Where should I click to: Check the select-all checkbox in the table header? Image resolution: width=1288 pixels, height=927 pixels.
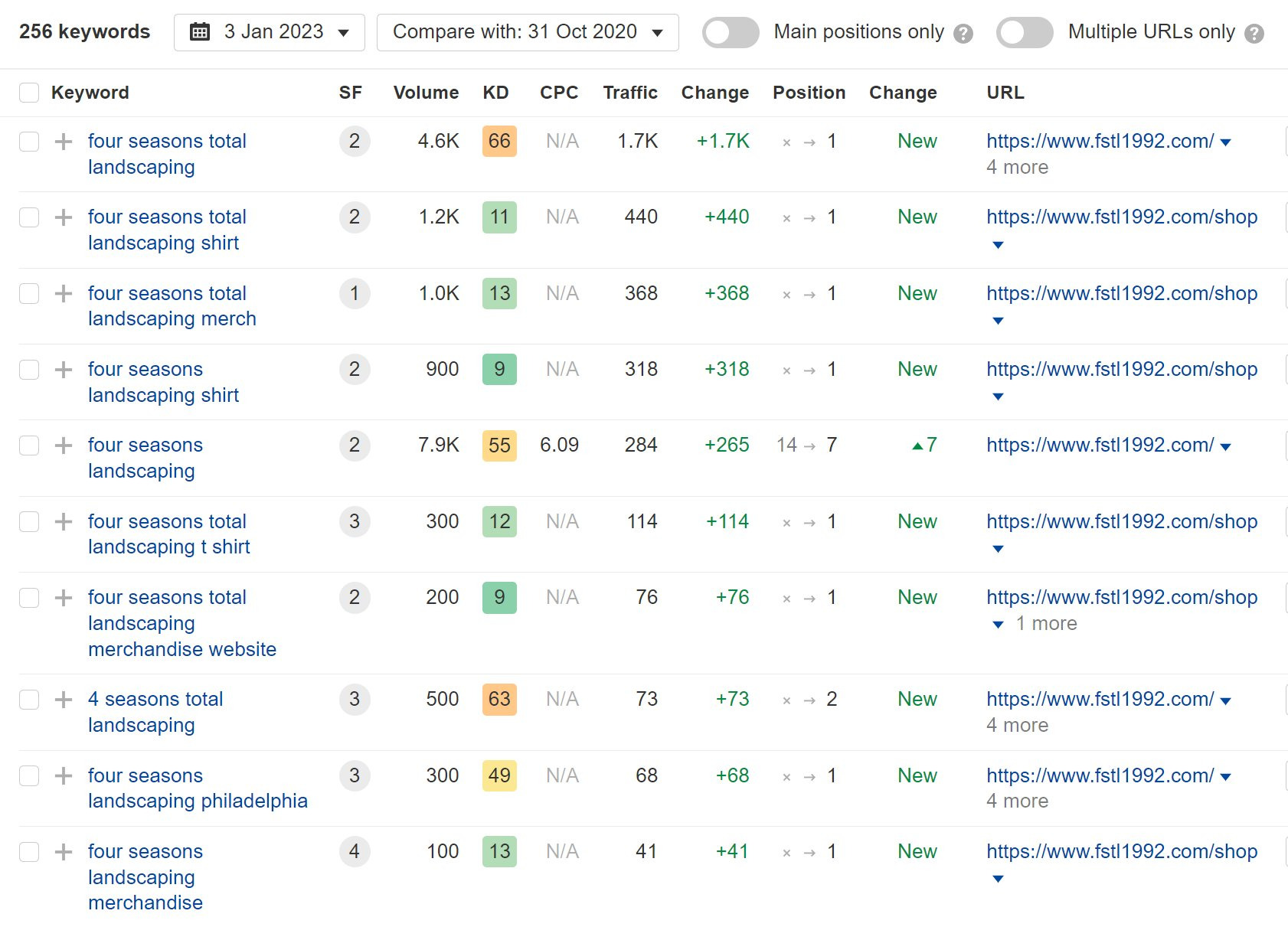tap(28, 92)
